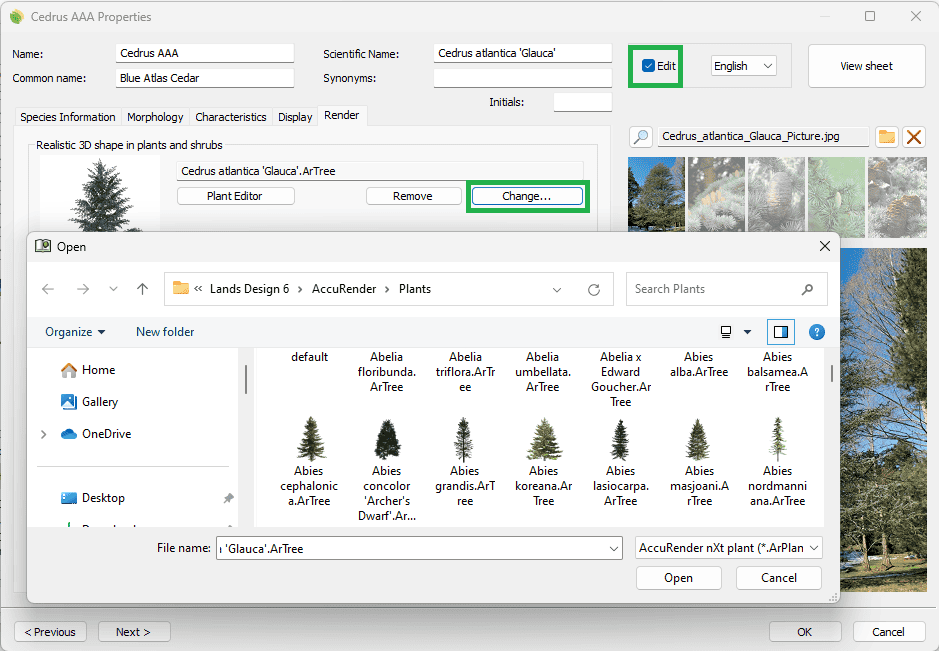Screen dimensions: 939x651
Task: Show hidden path folders via the double chevron
Action: [198, 289]
